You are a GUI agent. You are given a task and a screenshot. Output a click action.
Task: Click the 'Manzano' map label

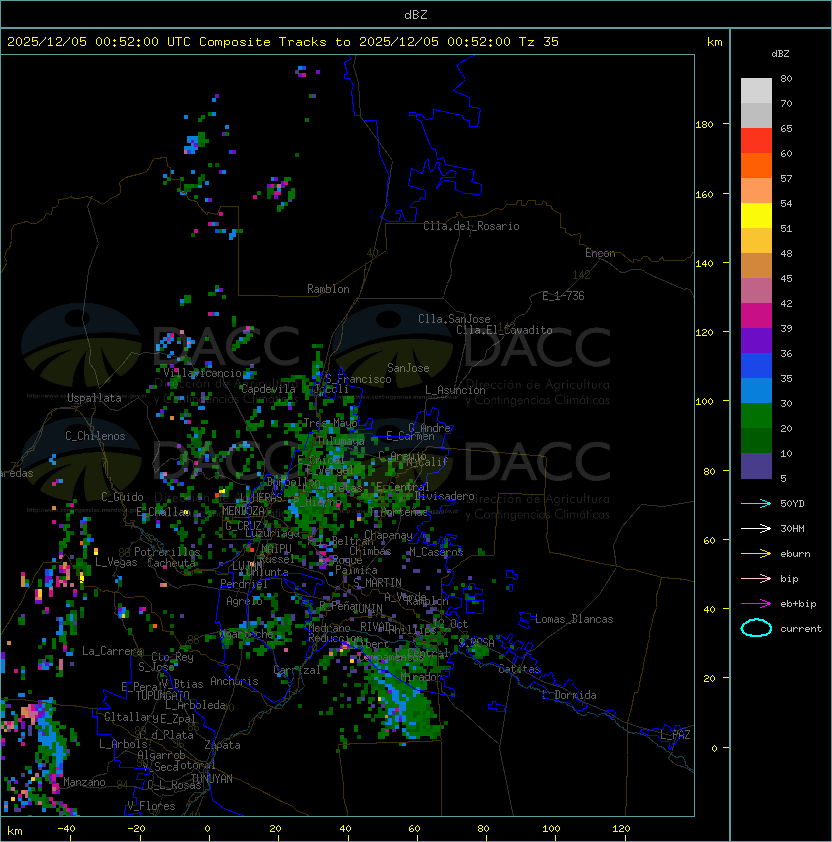coord(84,782)
